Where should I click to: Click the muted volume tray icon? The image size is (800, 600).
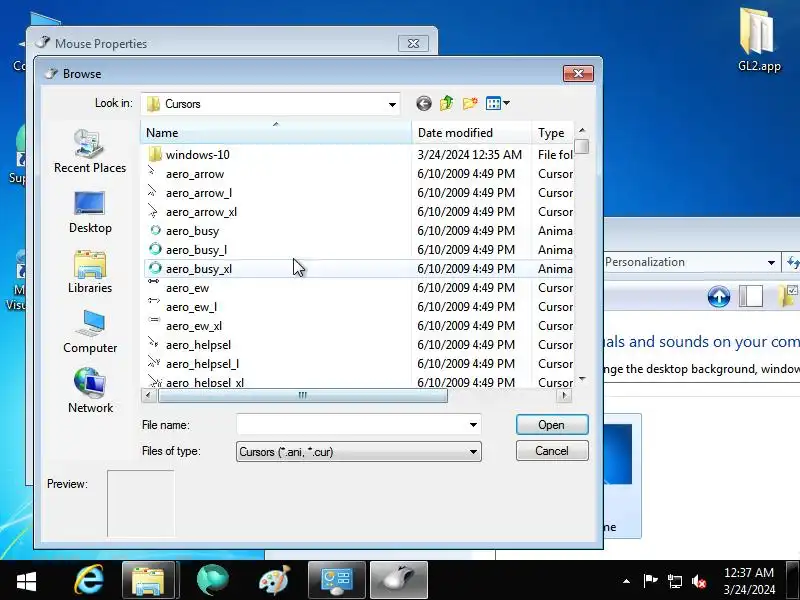click(x=699, y=581)
